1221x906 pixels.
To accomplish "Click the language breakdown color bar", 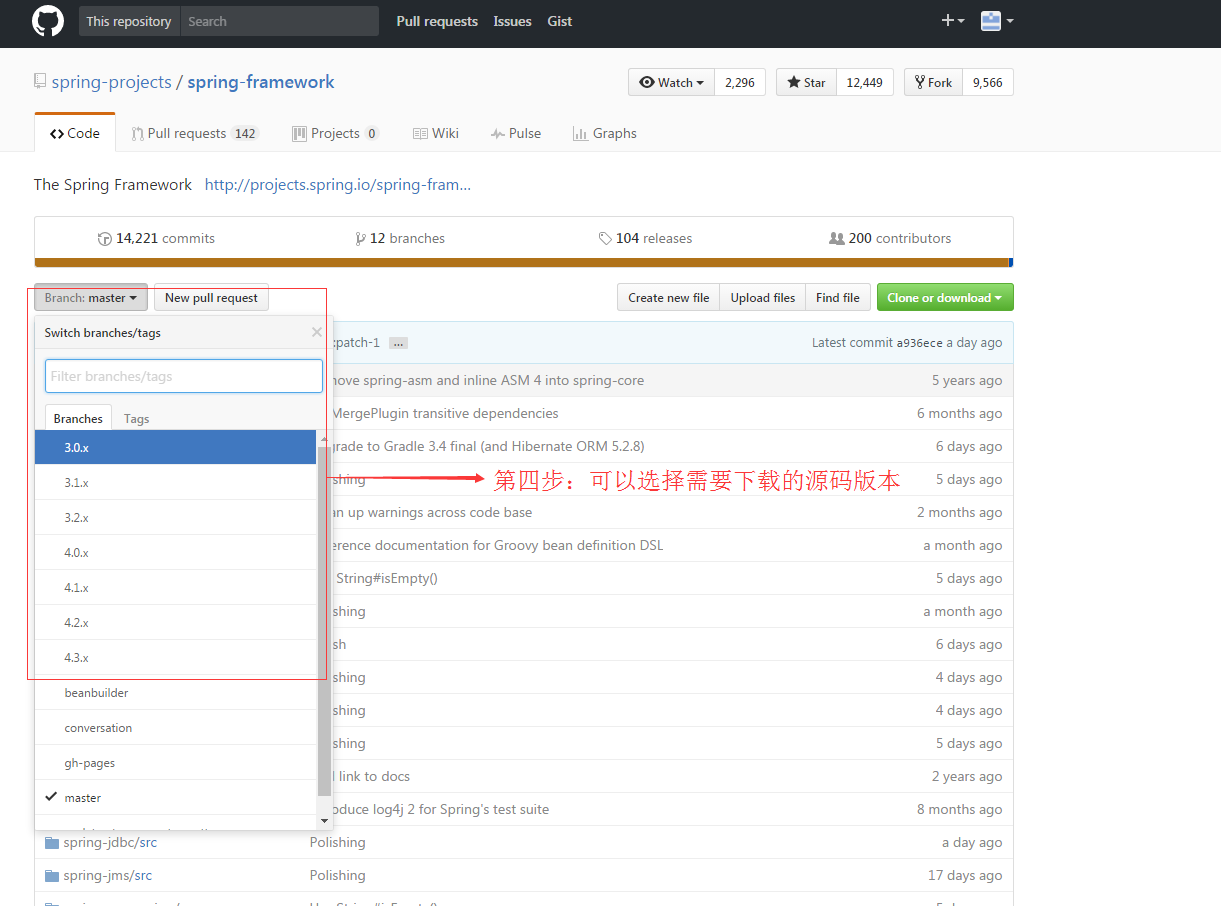I will click(523, 263).
